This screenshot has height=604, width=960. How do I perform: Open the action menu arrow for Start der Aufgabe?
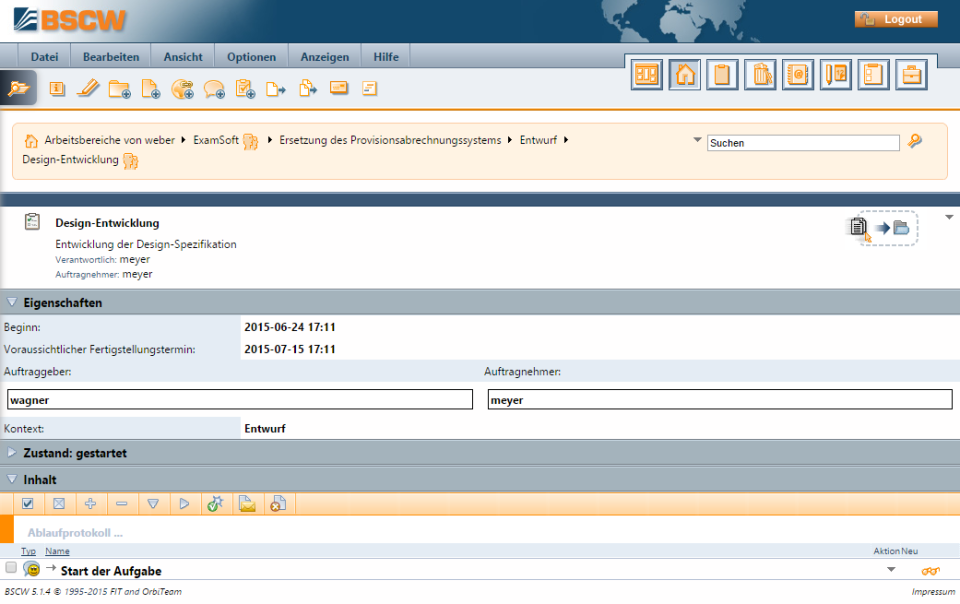pyautogui.click(x=891, y=570)
